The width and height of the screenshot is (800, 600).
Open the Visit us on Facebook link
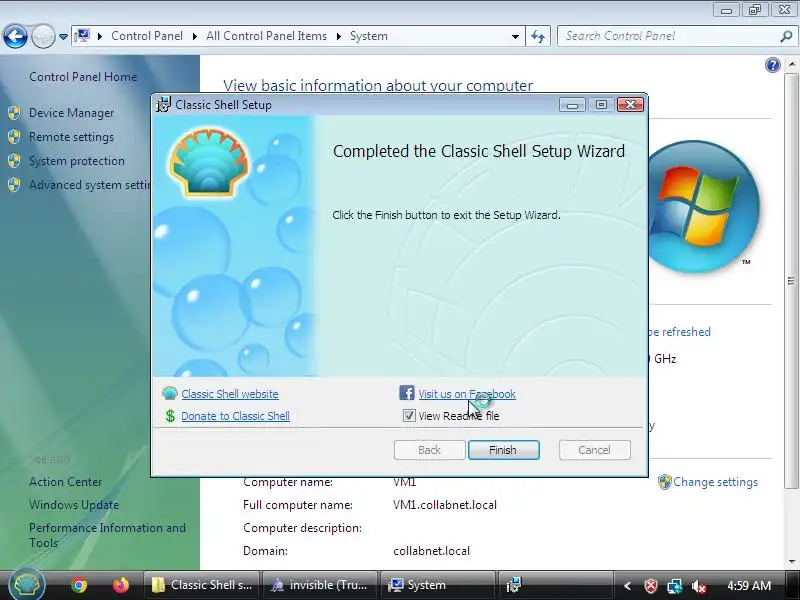tap(467, 394)
